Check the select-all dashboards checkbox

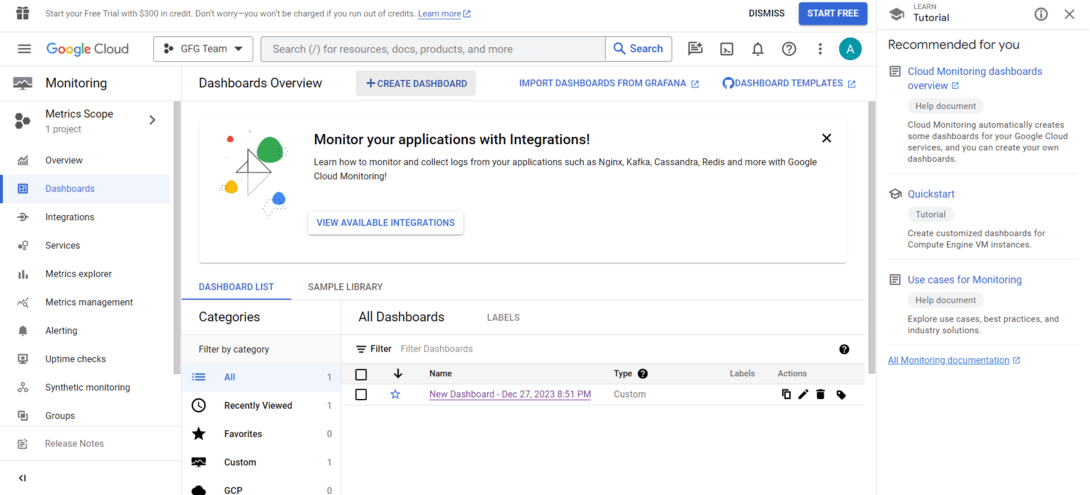click(361, 374)
